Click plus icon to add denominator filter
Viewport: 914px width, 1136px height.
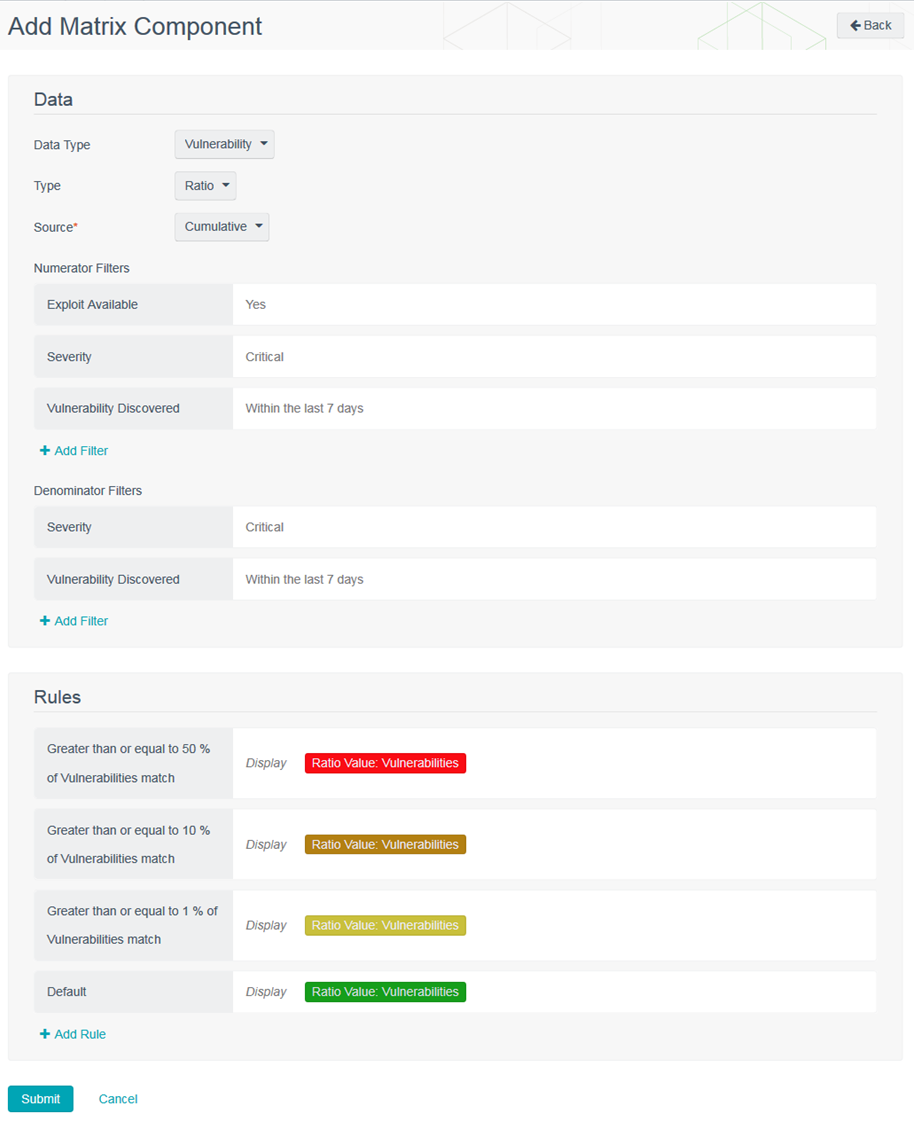click(x=45, y=621)
